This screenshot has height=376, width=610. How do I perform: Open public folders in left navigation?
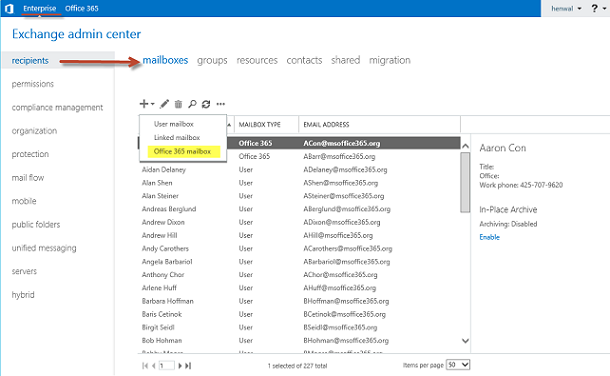coord(36,224)
